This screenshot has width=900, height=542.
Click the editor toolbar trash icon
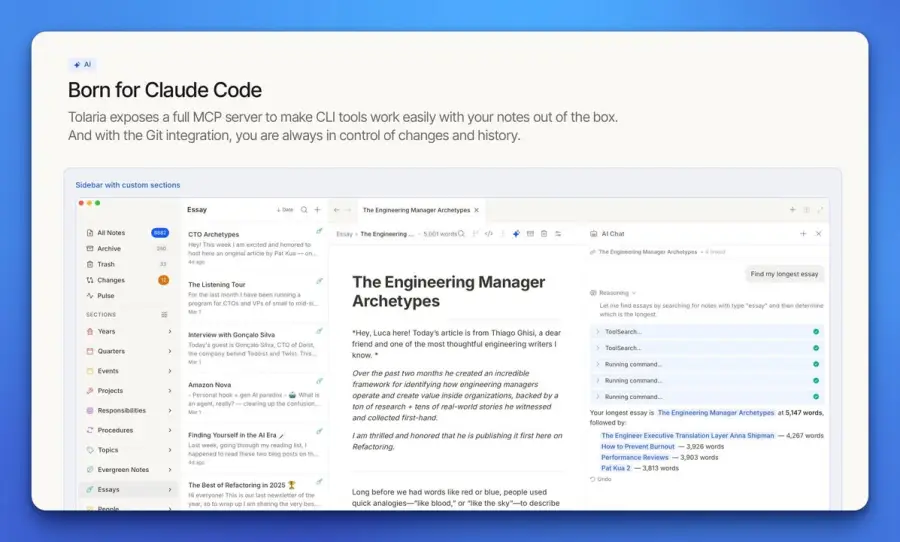(x=544, y=234)
